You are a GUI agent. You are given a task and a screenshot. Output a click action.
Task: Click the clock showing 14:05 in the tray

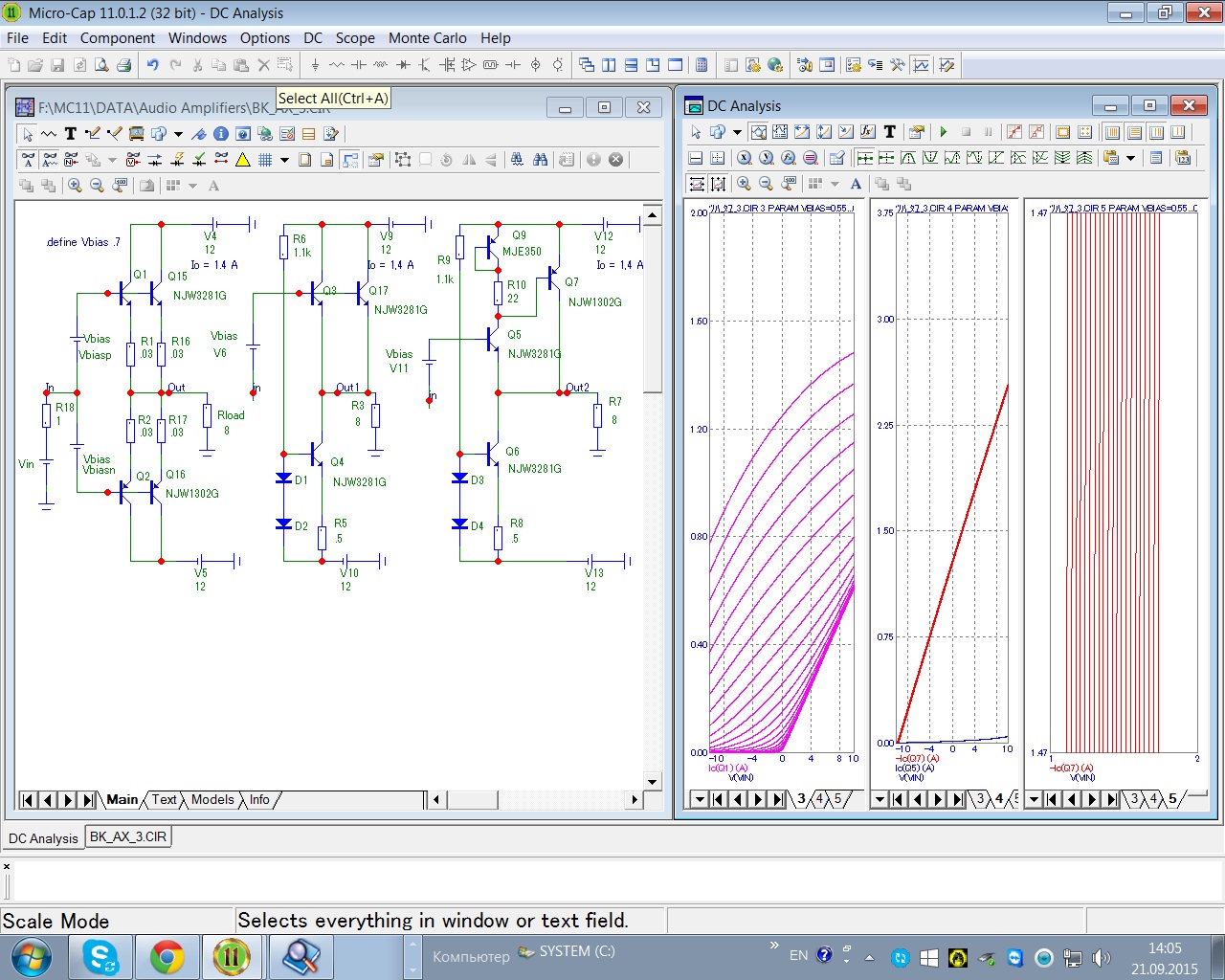pyautogui.click(x=1165, y=948)
